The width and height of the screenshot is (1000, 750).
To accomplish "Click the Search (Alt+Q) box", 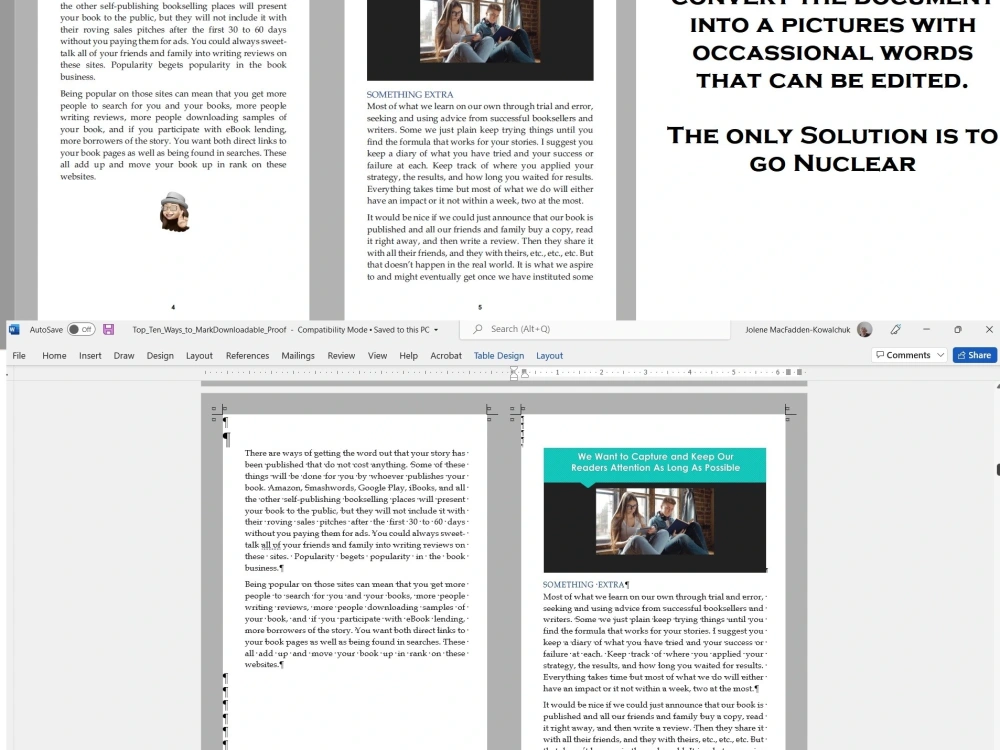I will (x=594, y=329).
